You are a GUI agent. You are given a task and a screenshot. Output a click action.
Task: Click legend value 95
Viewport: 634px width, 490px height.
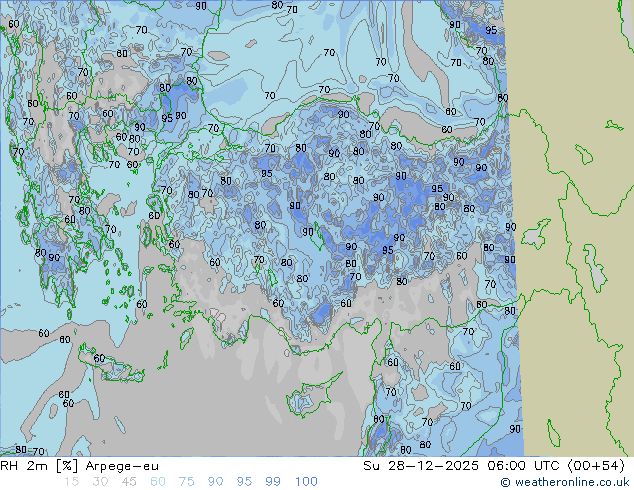[244, 482]
